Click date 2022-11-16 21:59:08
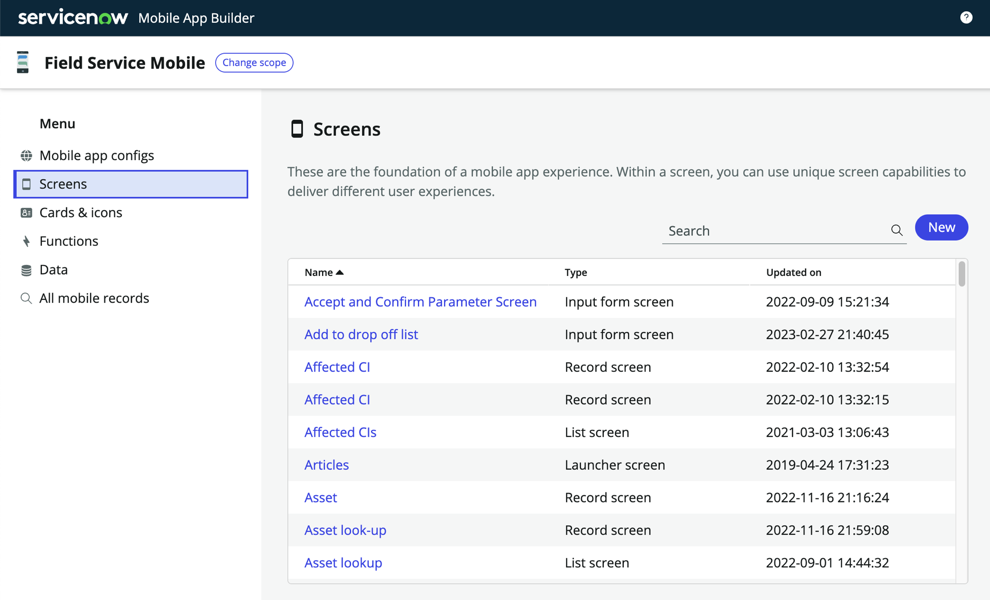The image size is (990, 600). coord(827,531)
